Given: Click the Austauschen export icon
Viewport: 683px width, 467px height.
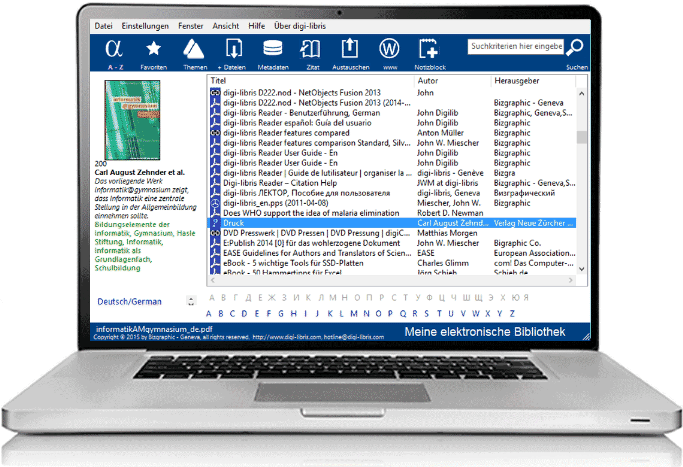Looking at the screenshot, I should click(x=350, y=49).
